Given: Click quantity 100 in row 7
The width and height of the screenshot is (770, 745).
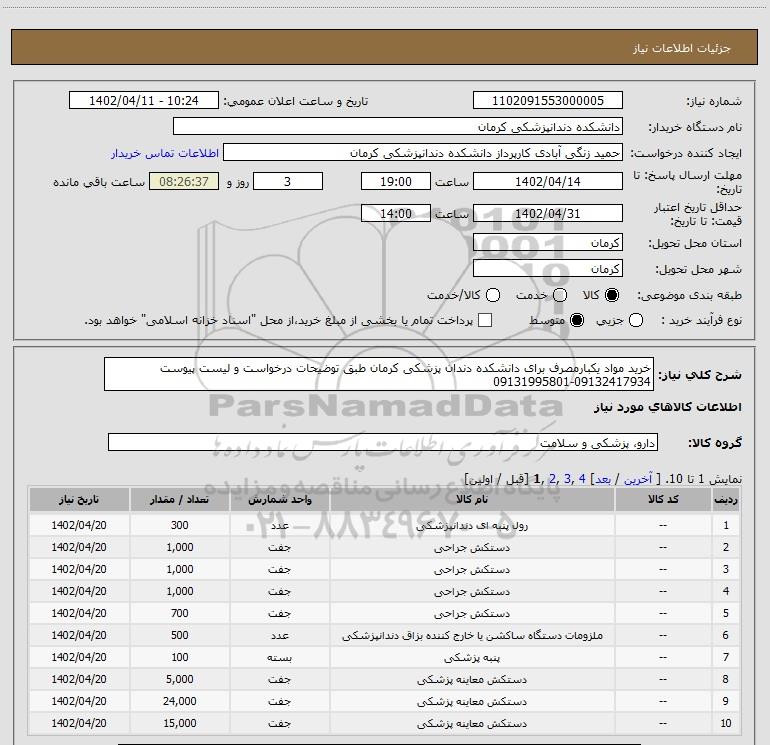Looking at the screenshot, I should tap(180, 657).
